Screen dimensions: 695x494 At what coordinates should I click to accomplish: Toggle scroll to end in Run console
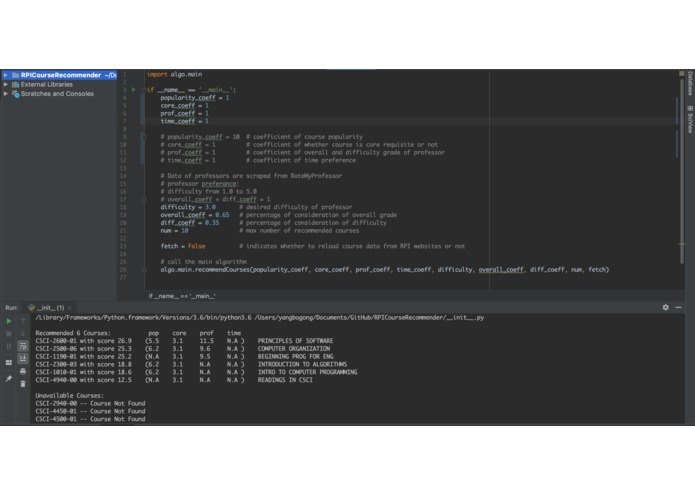(x=23, y=358)
